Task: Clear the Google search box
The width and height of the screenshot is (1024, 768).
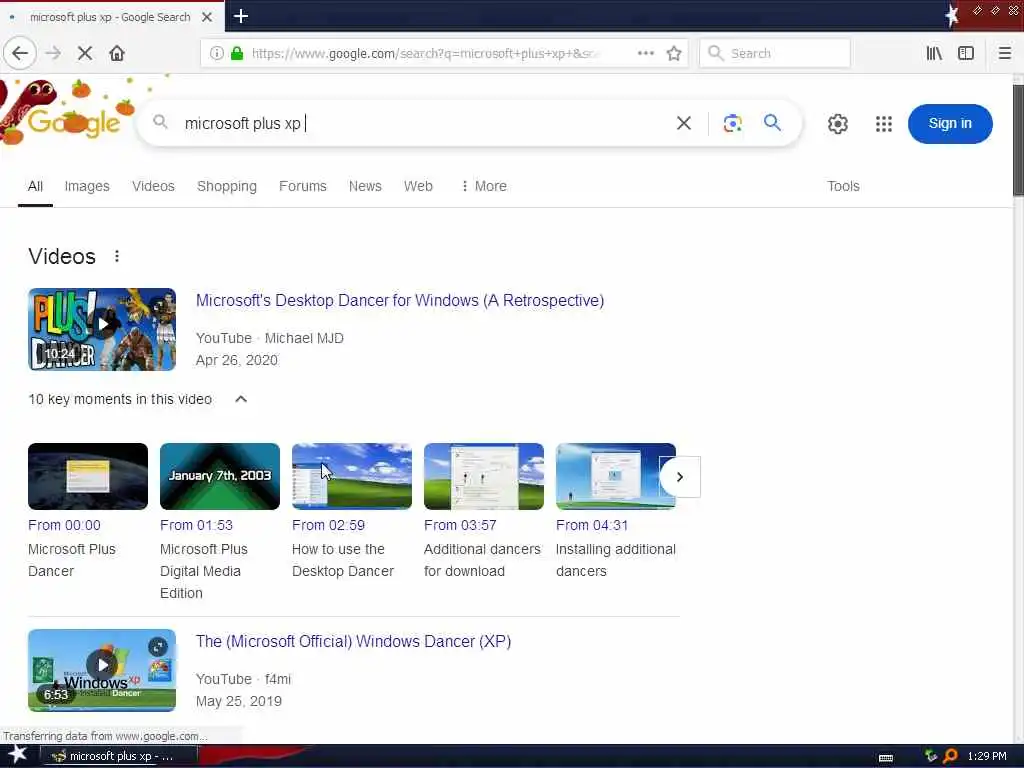Action: coord(684,123)
